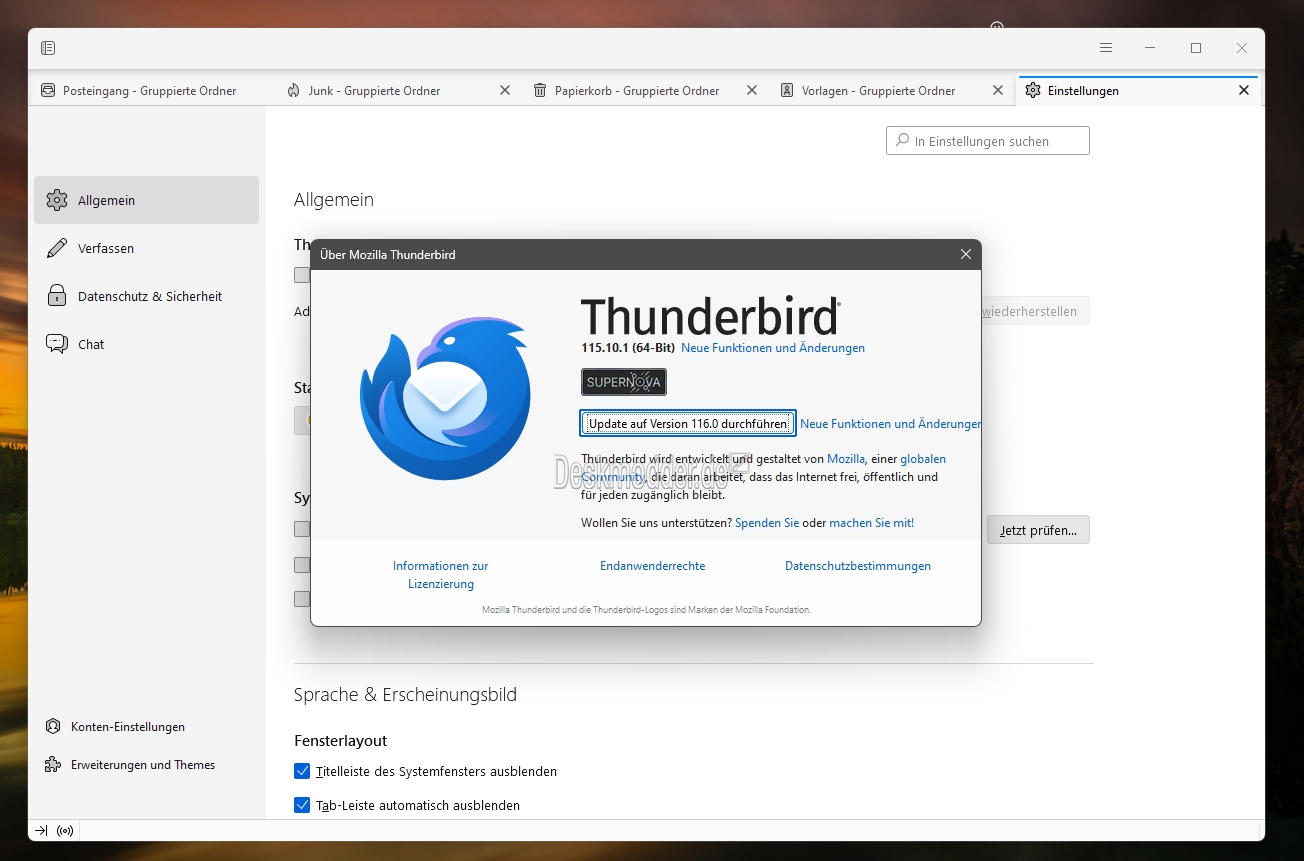The image size is (1304, 861).
Task: Click the Konten-Einstellungen hexagon icon
Action: pyautogui.click(x=53, y=727)
